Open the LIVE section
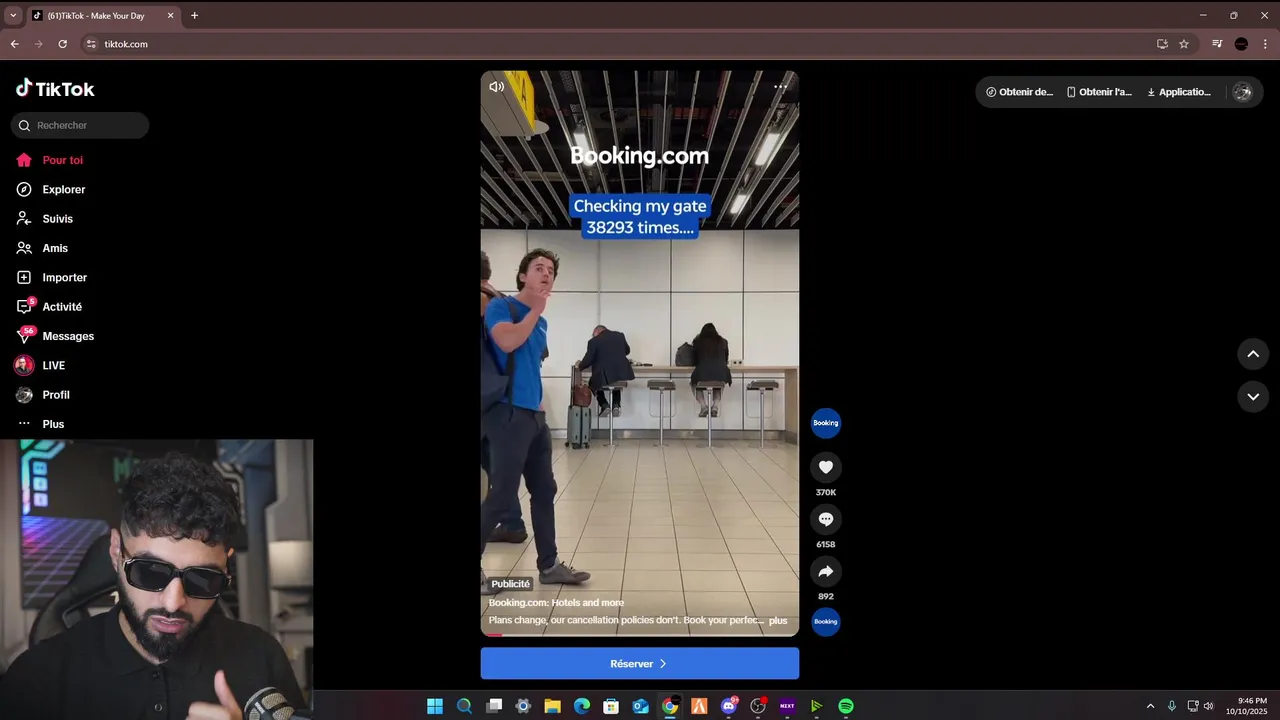Viewport: 1280px width, 720px height. [x=42, y=365]
